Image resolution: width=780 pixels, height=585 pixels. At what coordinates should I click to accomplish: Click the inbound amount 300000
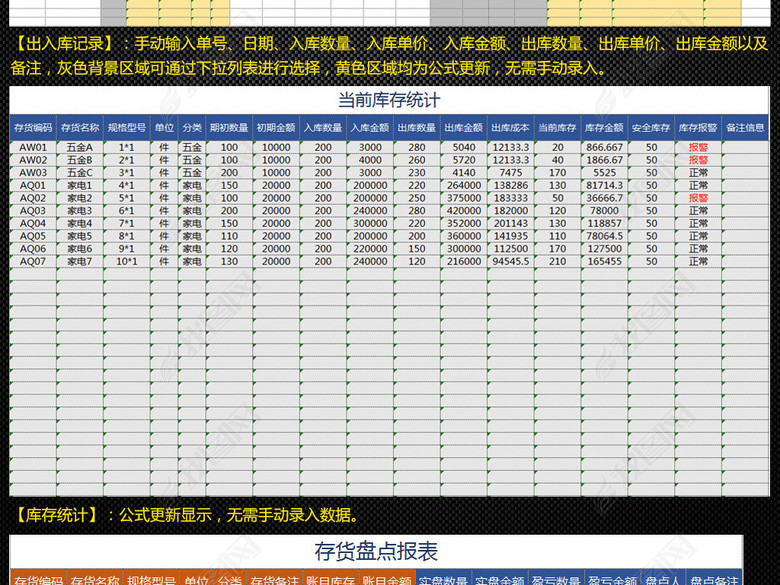tap(370, 223)
